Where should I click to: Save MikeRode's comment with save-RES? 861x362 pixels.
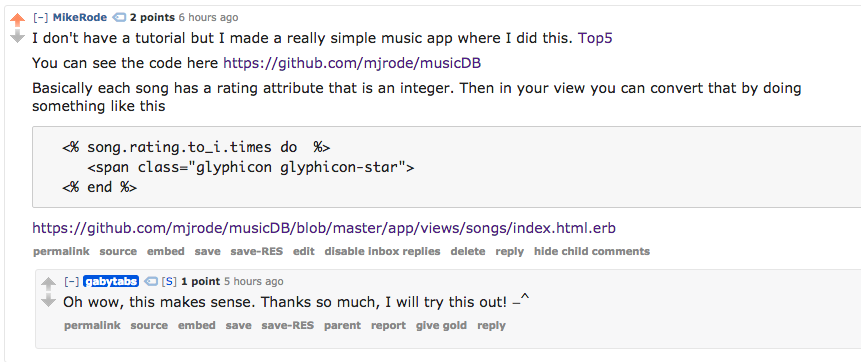[x=256, y=252]
